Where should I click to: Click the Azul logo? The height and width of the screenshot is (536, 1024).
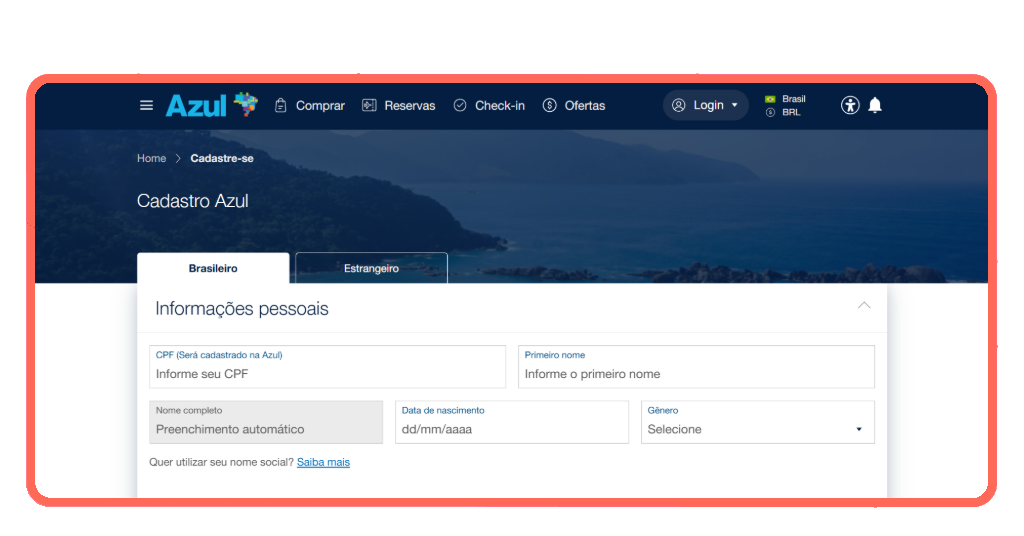click(x=212, y=105)
